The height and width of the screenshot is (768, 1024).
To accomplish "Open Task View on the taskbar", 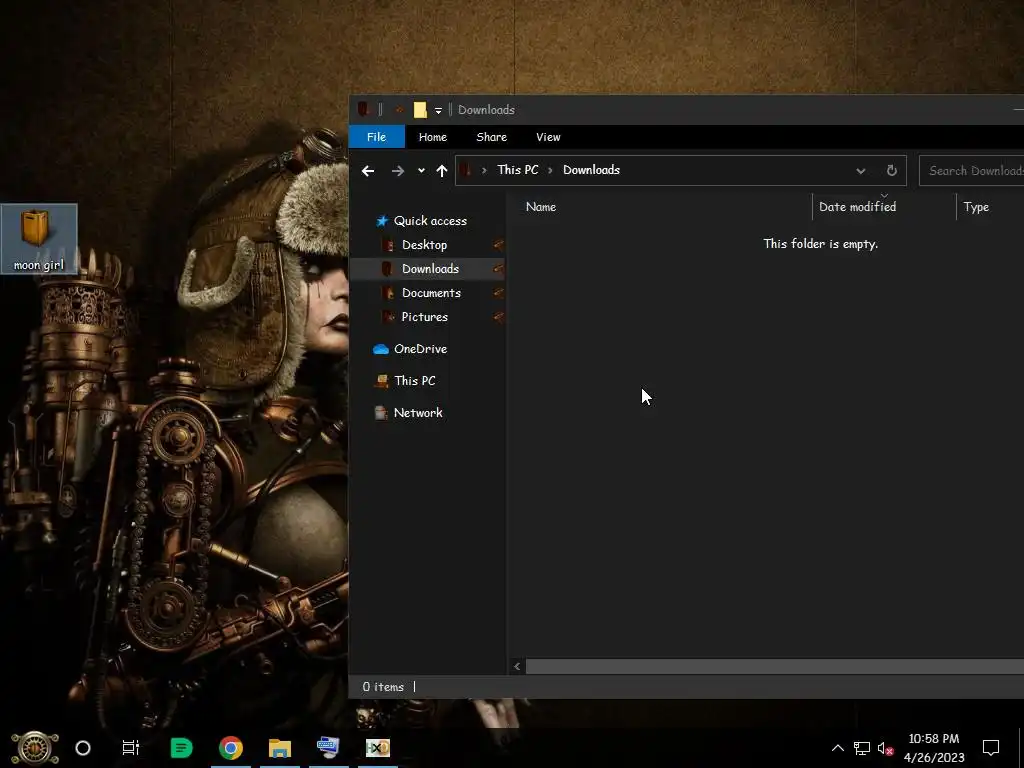I will [131, 748].
